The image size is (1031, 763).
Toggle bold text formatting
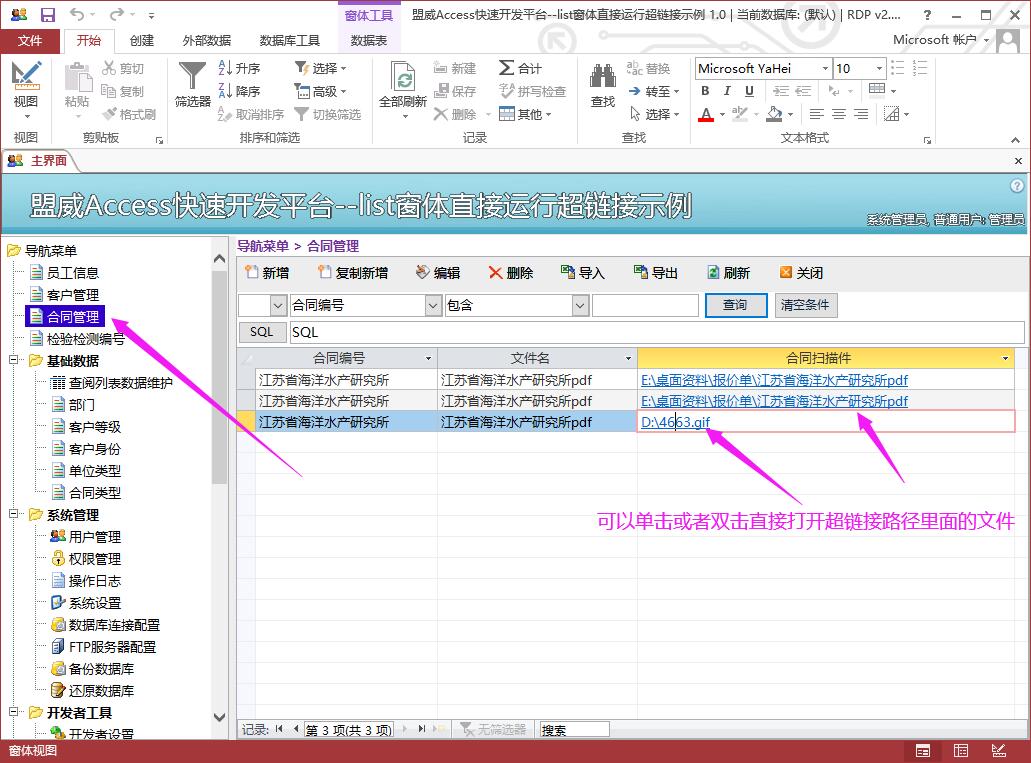(705, 91)
